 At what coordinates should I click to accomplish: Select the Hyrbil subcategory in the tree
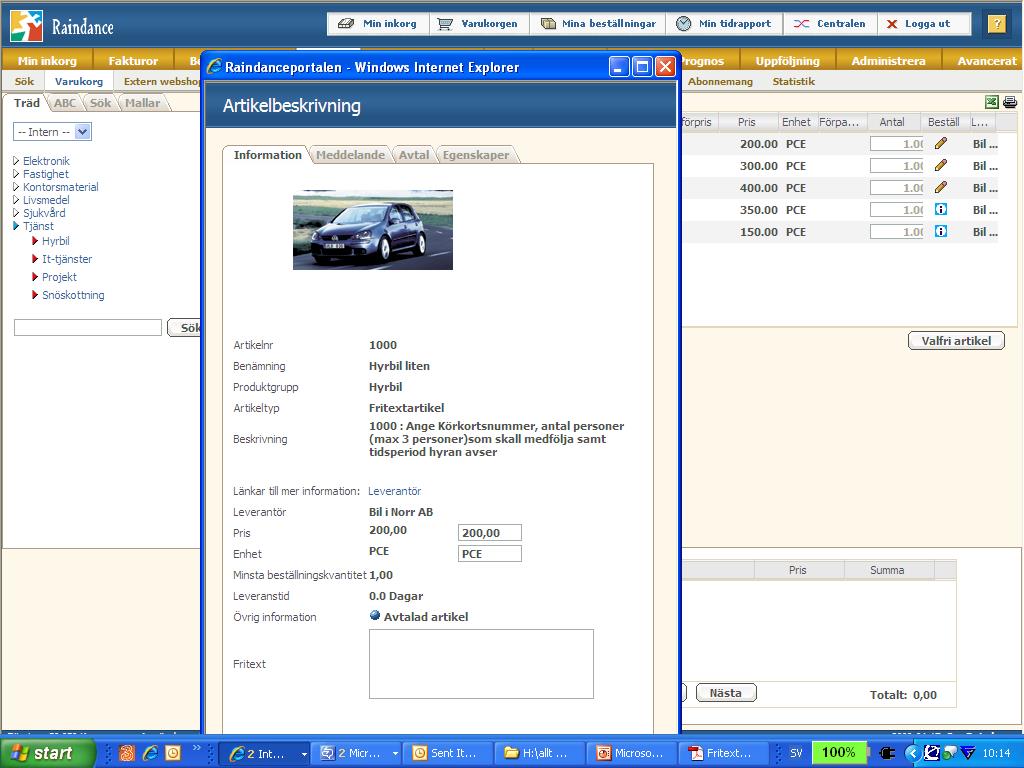(x=55, y=241)
